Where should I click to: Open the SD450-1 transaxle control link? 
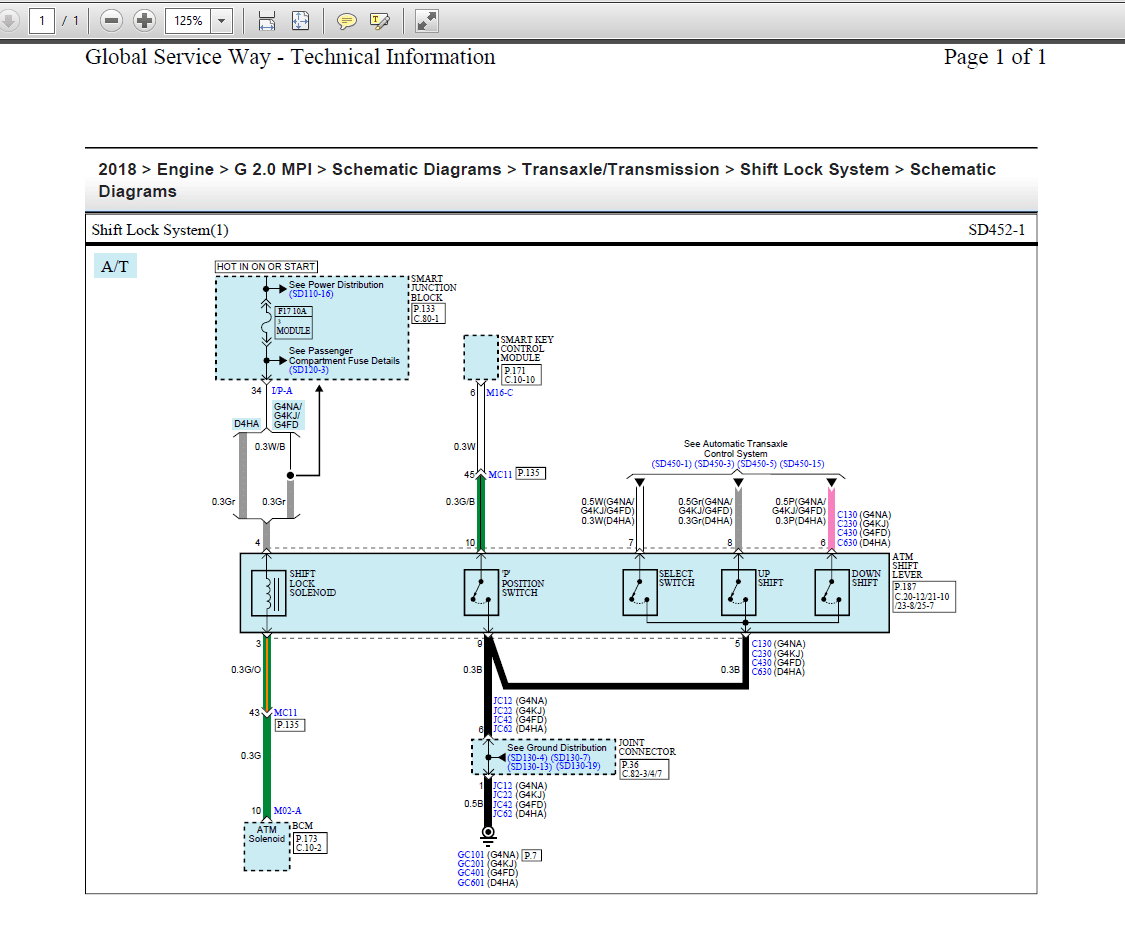coord(673,464)
